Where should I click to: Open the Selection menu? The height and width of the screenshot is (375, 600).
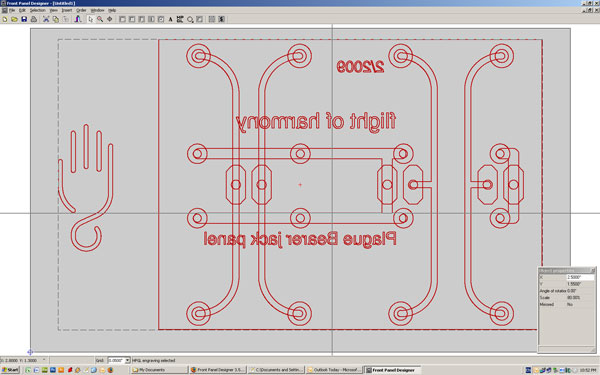(38, 10)
